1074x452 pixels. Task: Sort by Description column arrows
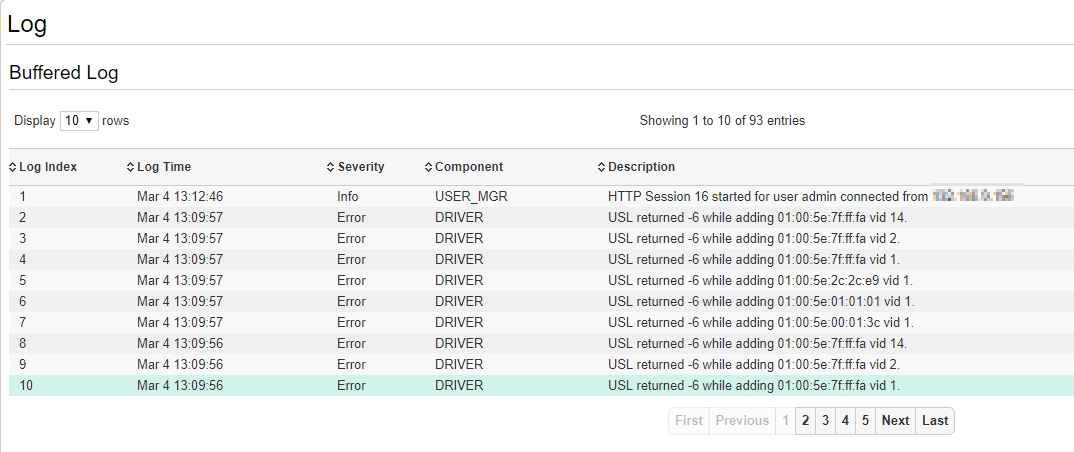click(x=602, y=167)
